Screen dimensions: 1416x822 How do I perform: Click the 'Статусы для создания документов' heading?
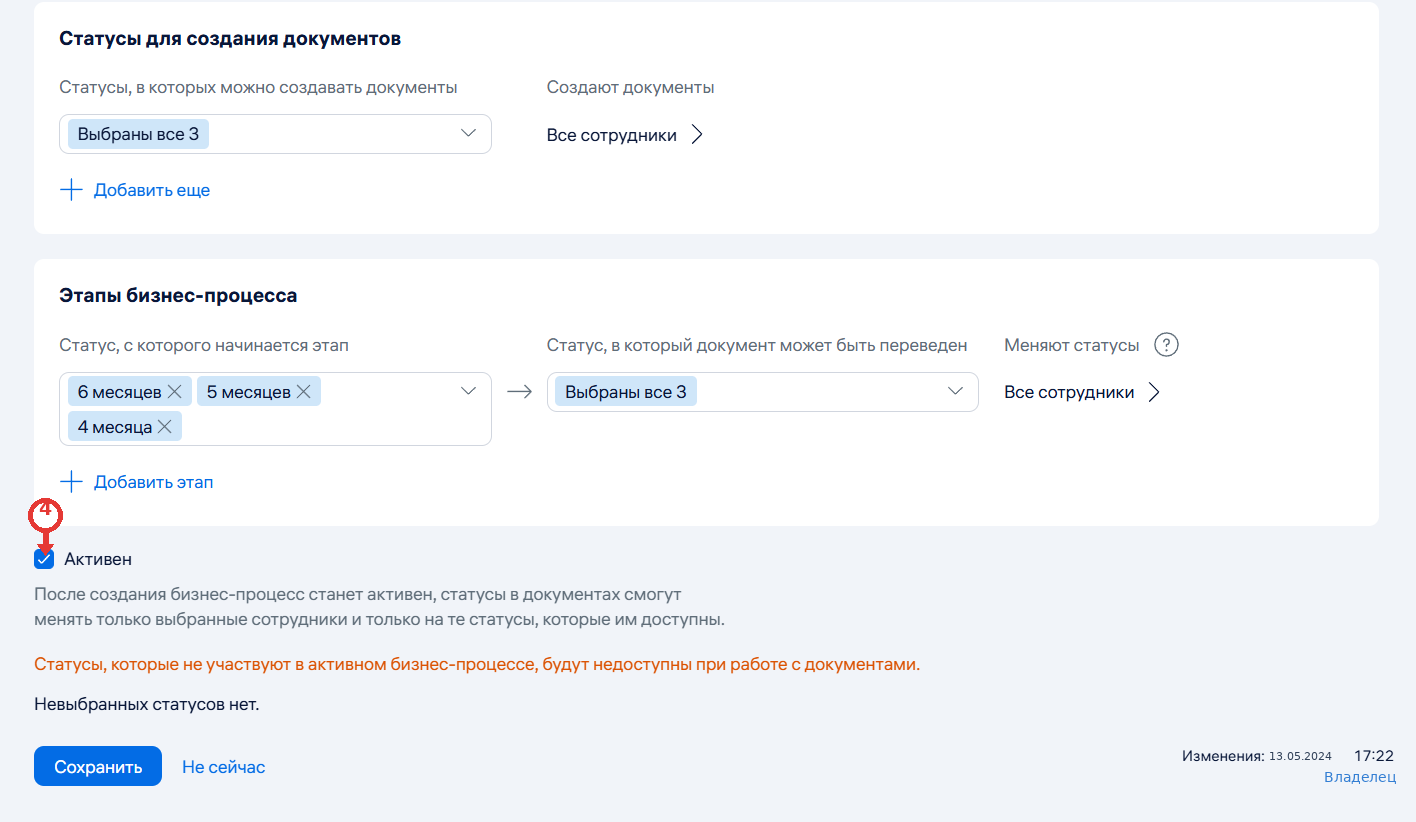[230, 39]
